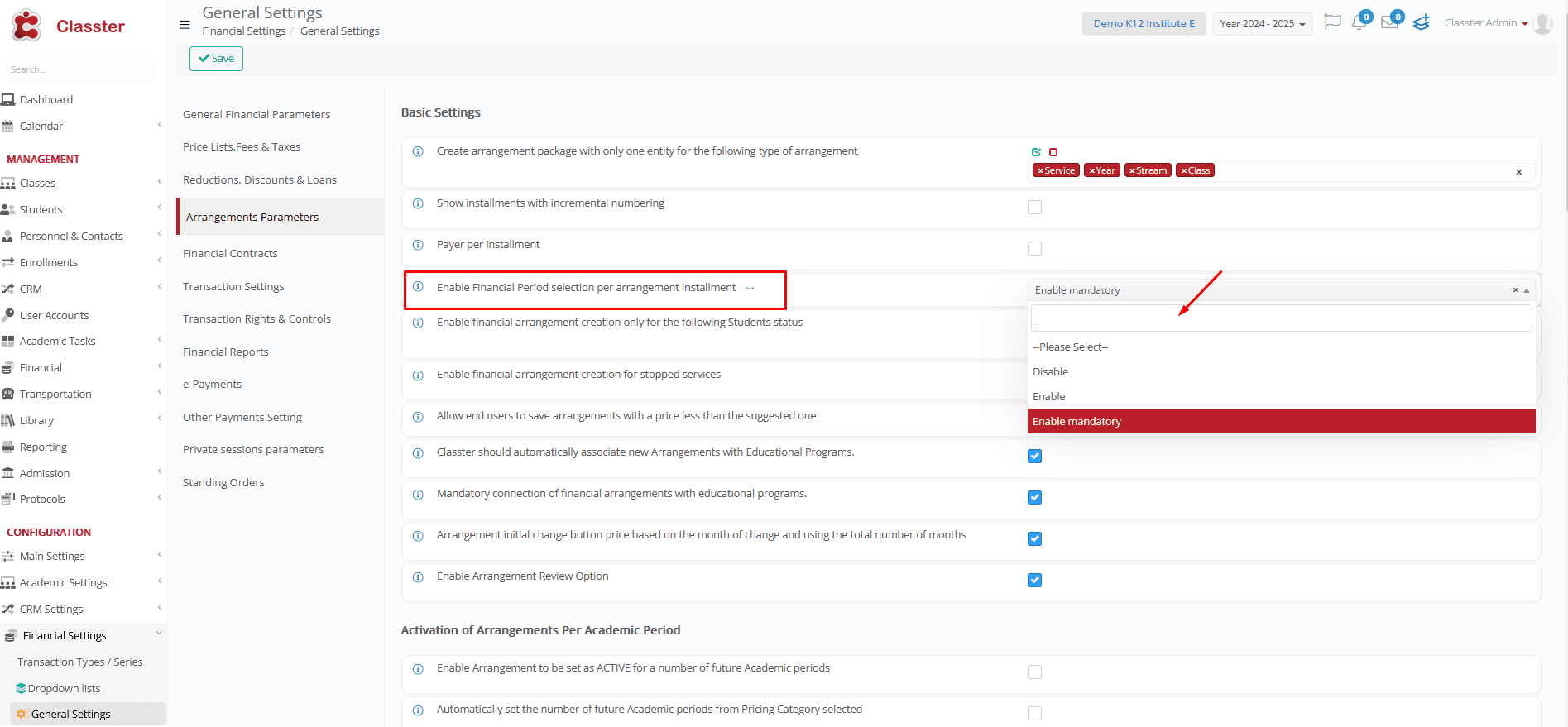Viewport: 1568px width, 727px height.
Task: Uncheck Enable Arrangement Review Option checkbox
Action: 1034,581
